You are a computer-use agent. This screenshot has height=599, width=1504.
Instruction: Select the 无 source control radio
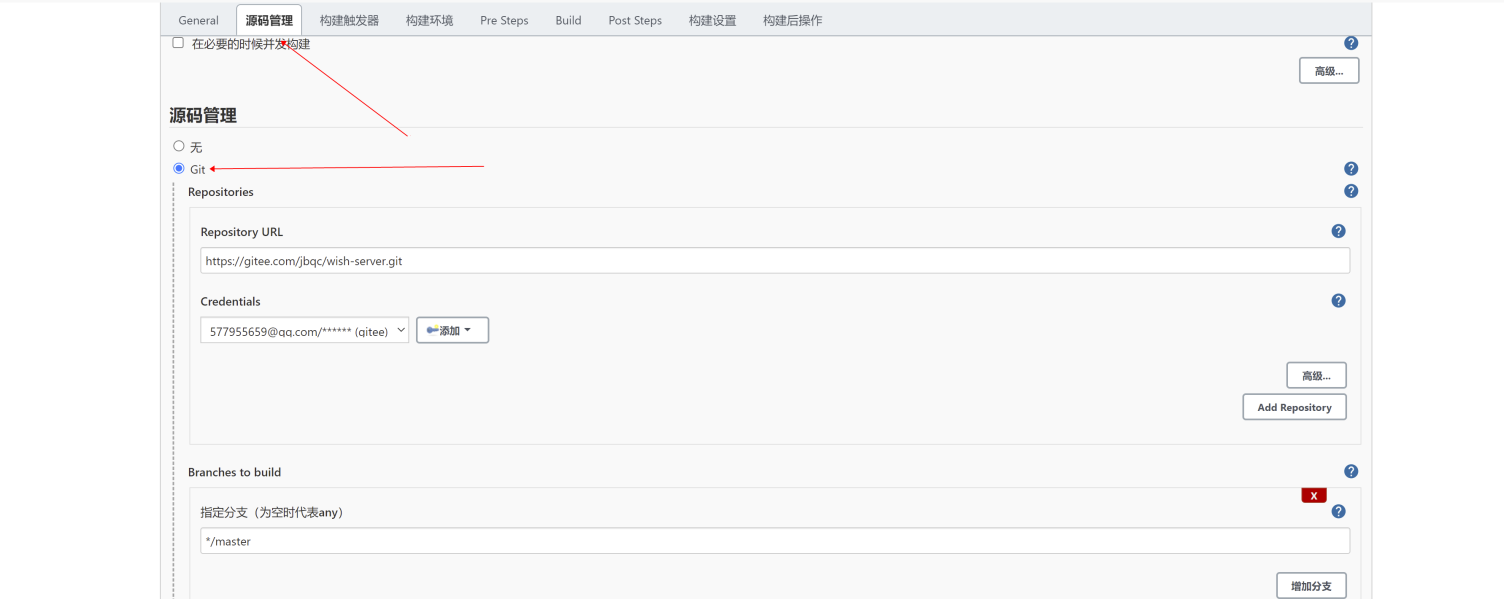tap(179, 146)
